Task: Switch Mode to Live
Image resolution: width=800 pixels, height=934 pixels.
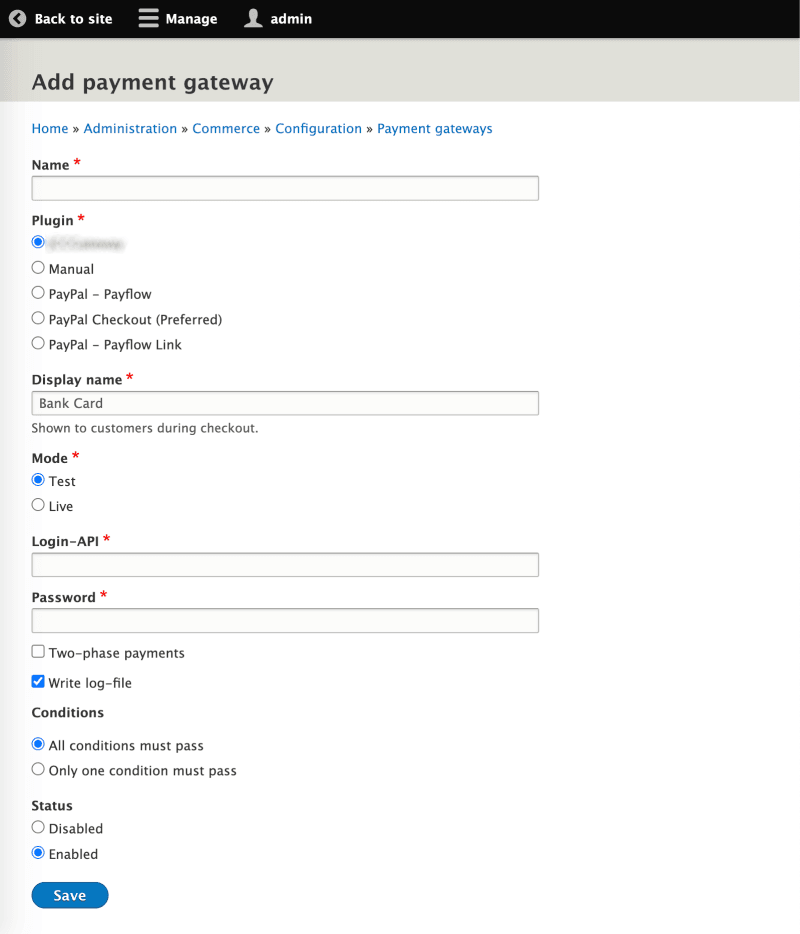Action: 38,506
